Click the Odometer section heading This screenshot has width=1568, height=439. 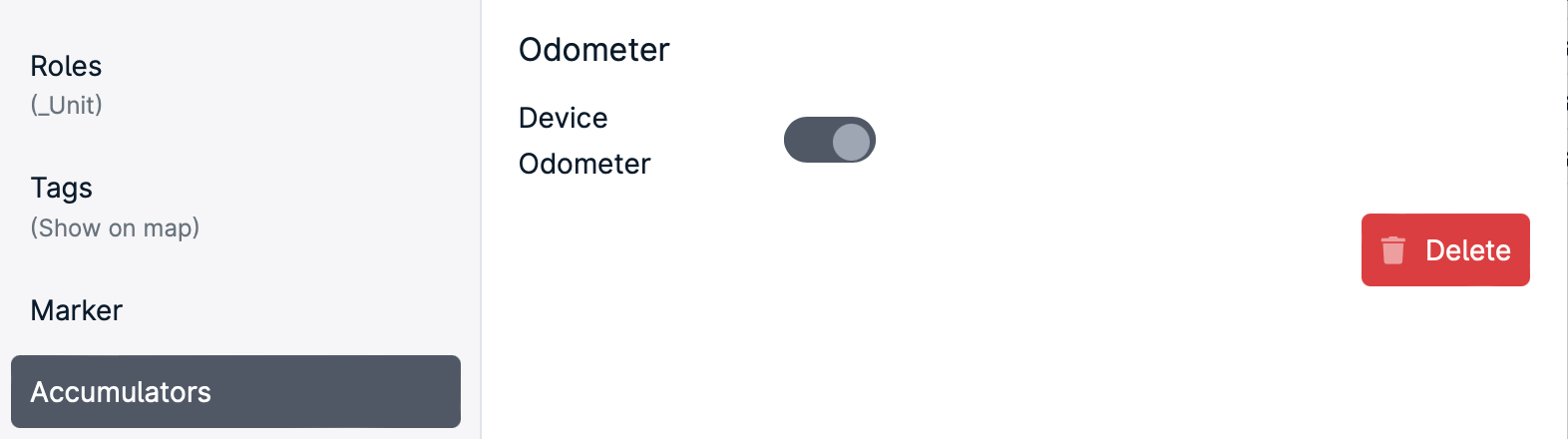tap(594, 50)
